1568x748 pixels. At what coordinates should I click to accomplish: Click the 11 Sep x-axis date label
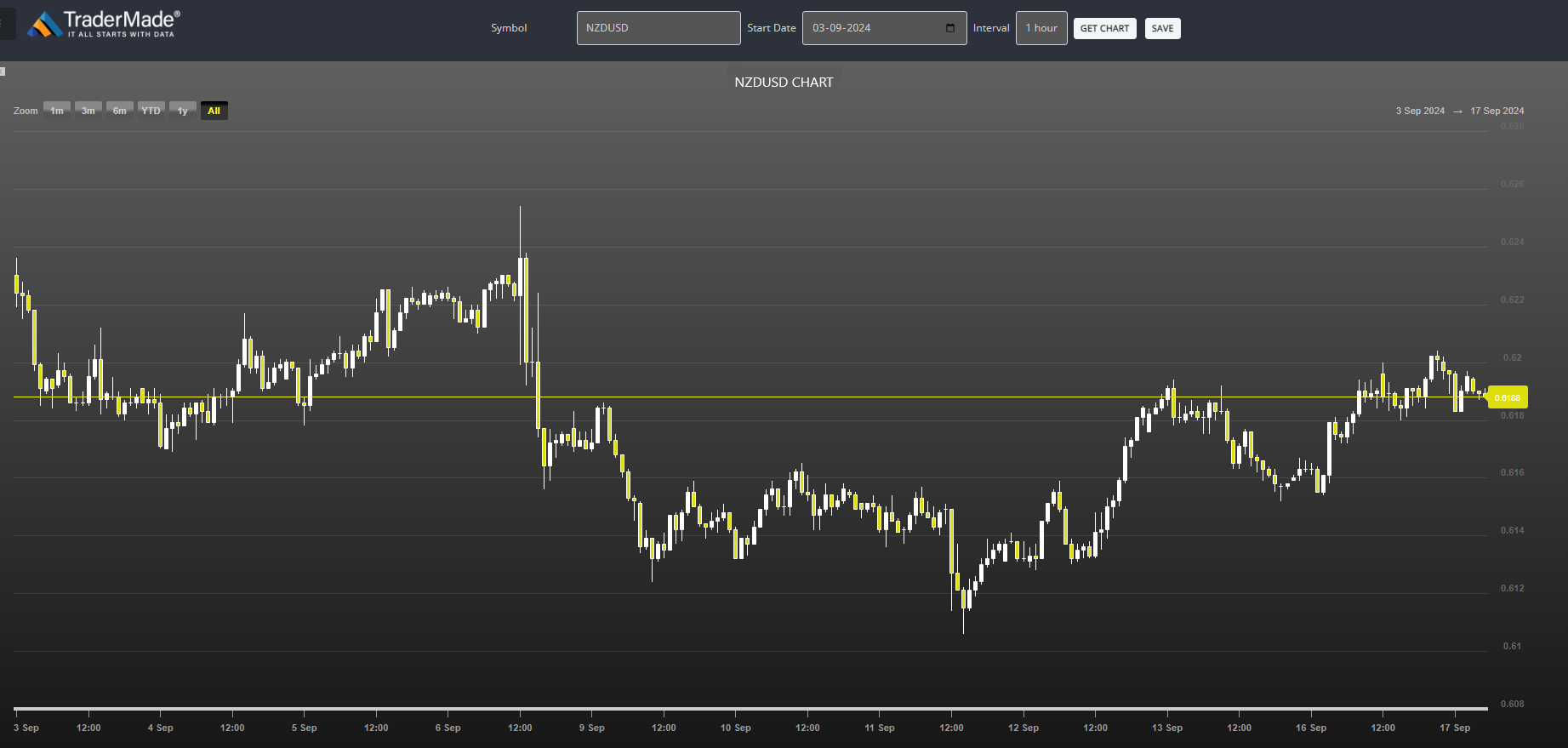pyautogui.click(x=880, y=728)
